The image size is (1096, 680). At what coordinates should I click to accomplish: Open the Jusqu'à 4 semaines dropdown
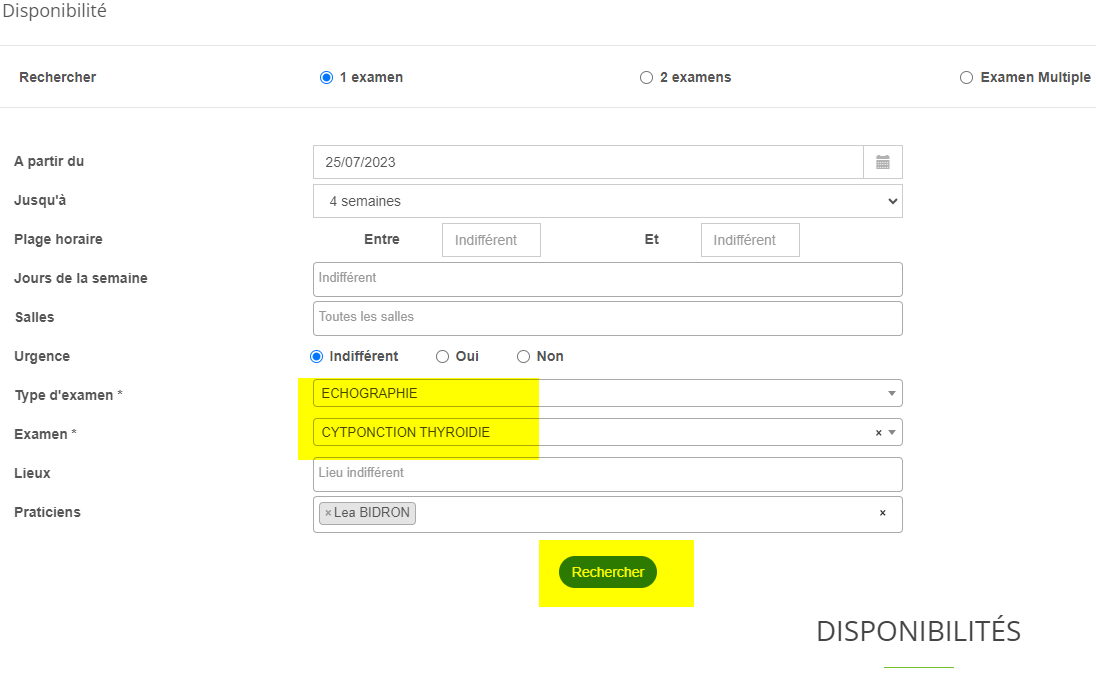(607, 201)
